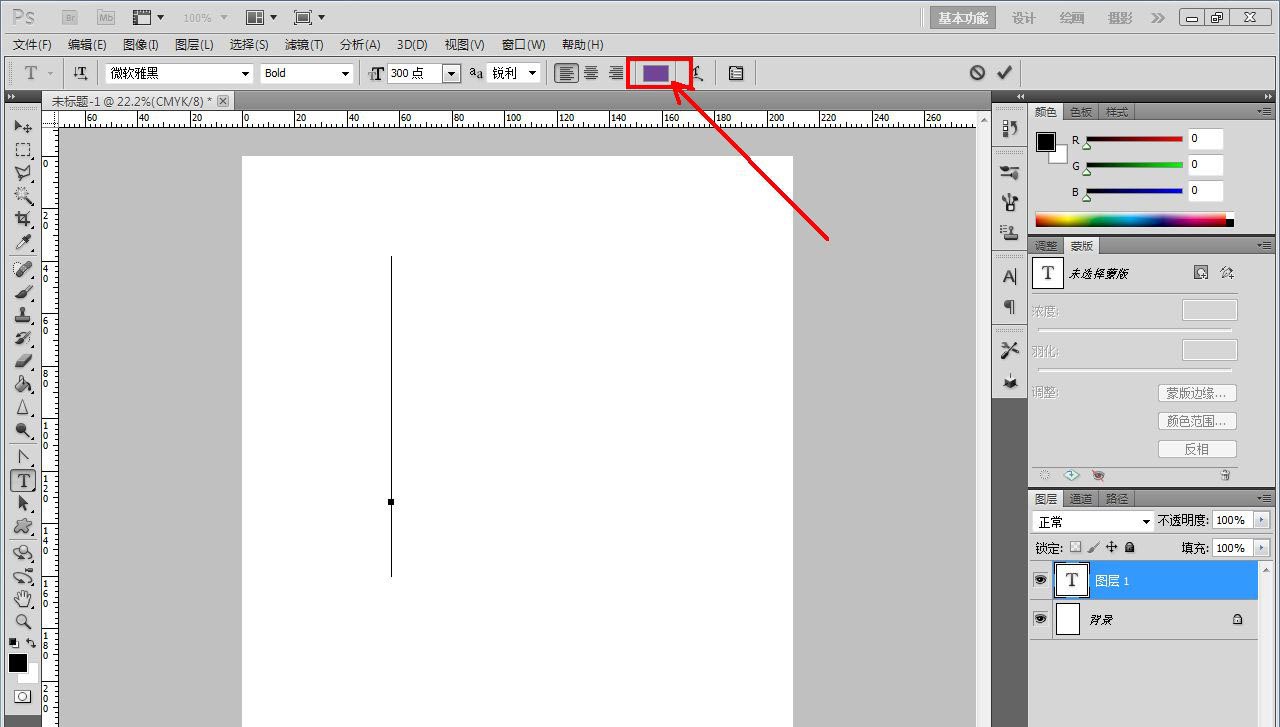Select the Brush tool
1280x727 pixels.
pos(22,293)
